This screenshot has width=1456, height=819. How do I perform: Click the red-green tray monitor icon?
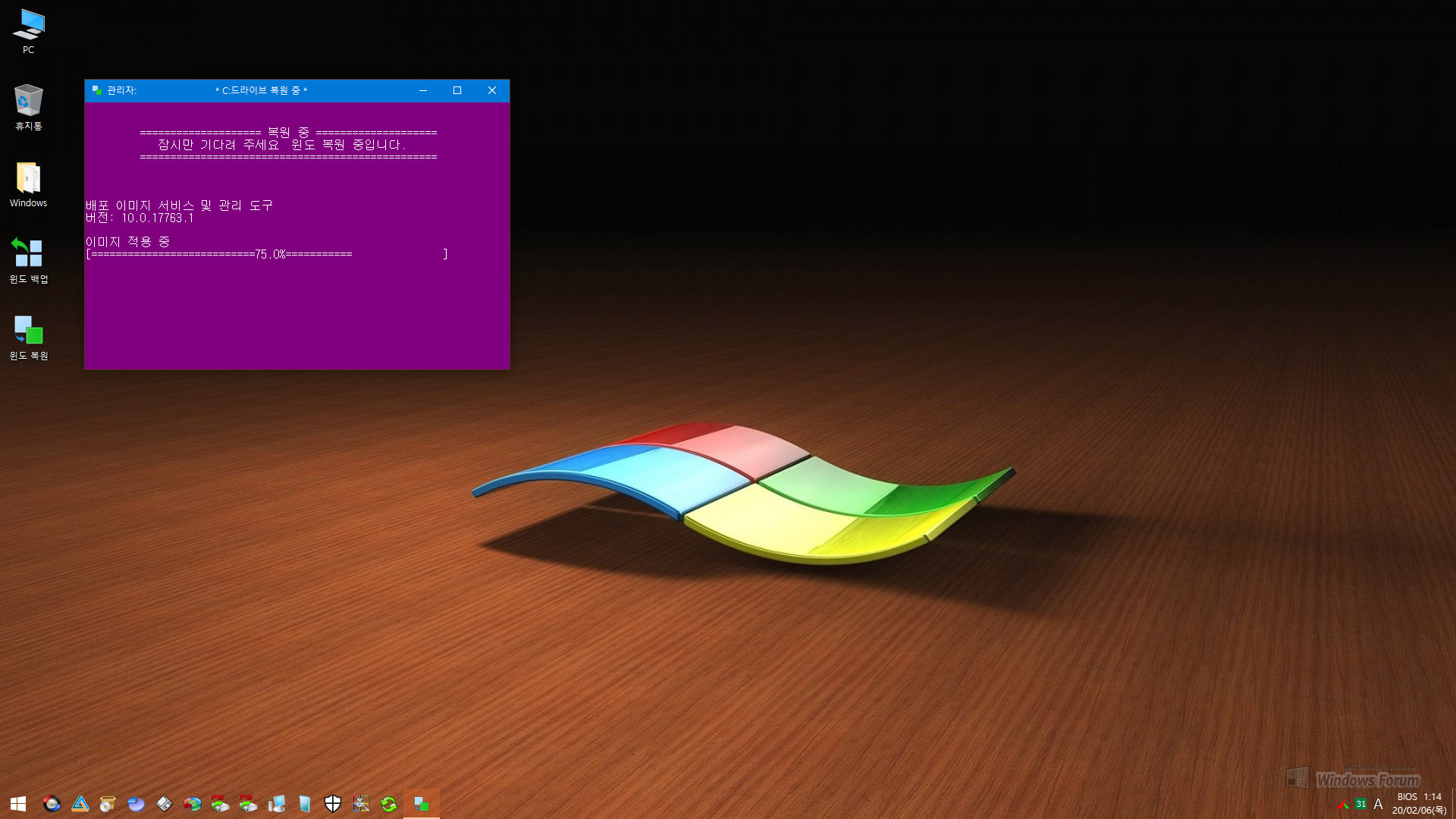point(1343,805)
